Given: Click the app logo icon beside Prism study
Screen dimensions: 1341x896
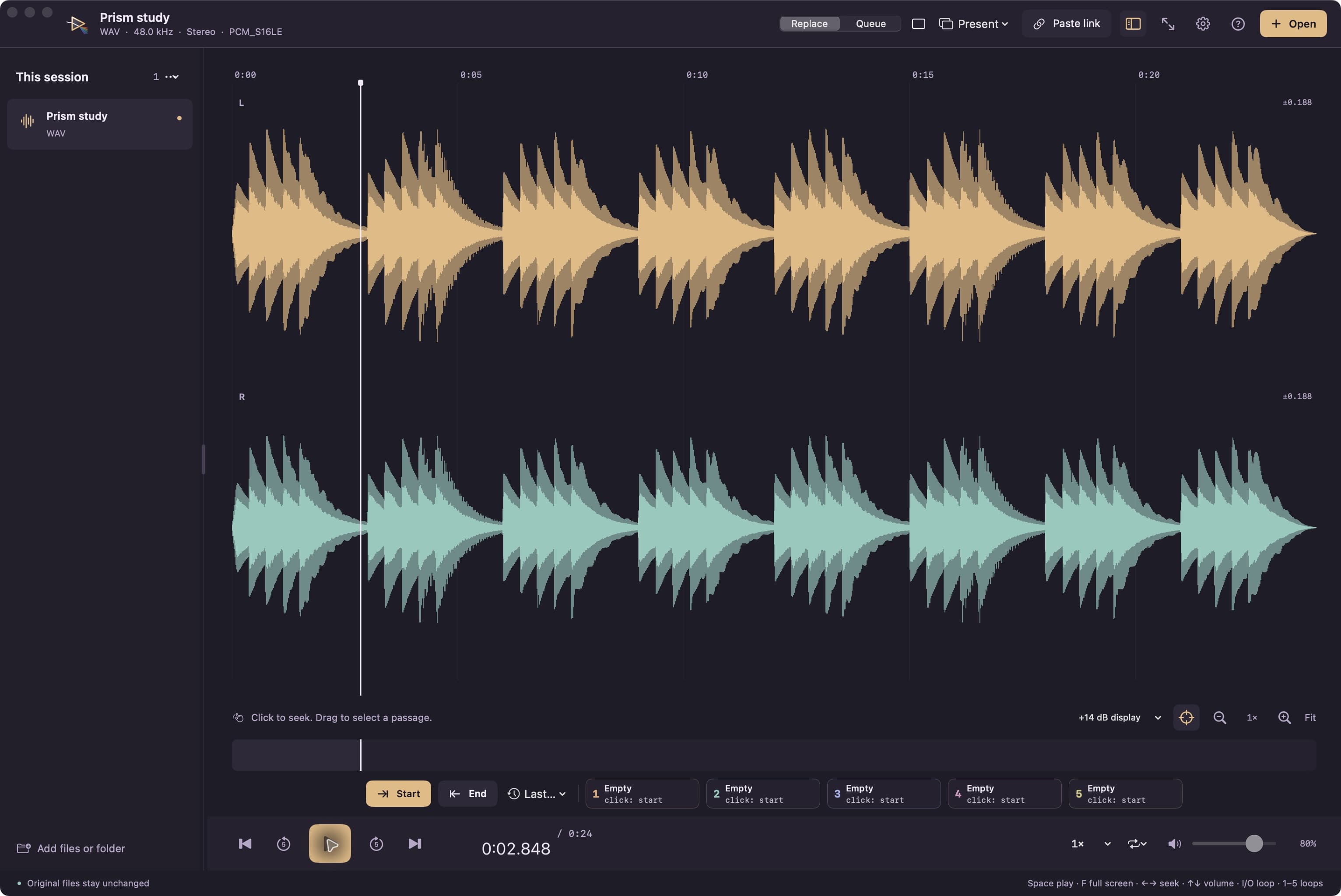Looking at the screenshot, I should [x=77, y=24].
